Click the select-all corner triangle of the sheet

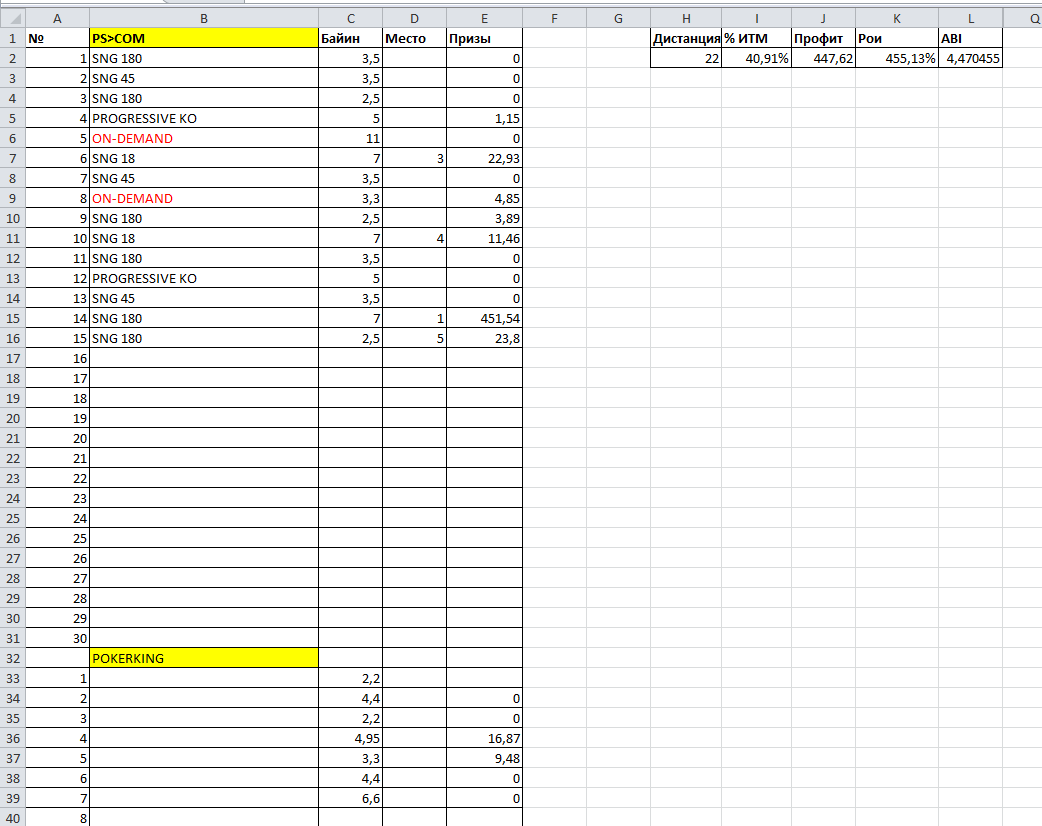pyautogui.click(x=13, y=18)
